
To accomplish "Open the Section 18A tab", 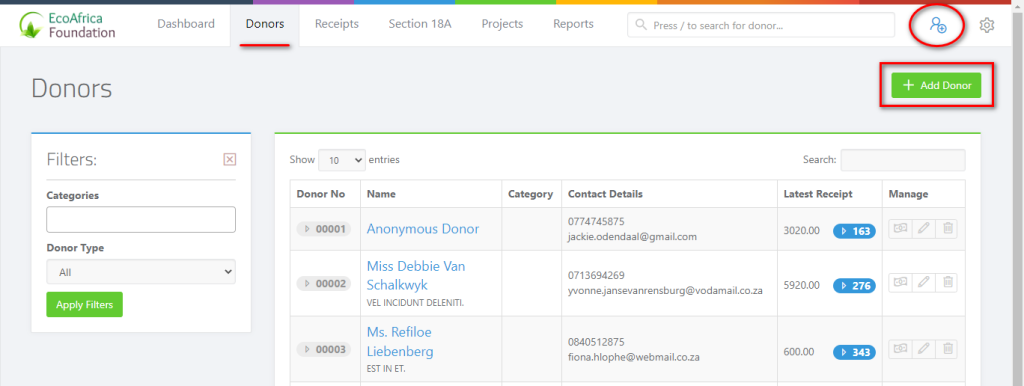I will (x=420, y=24).
